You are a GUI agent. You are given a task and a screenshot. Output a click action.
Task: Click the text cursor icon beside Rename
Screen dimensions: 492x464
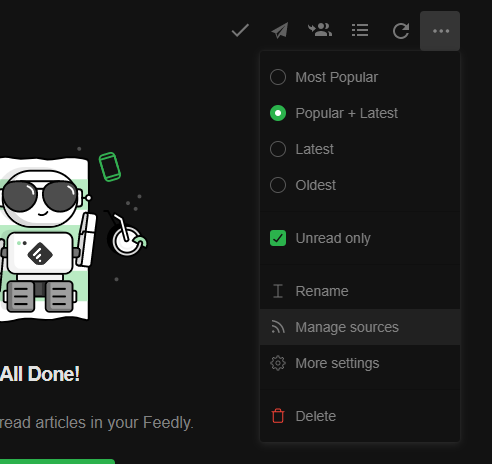pos(278,291)
